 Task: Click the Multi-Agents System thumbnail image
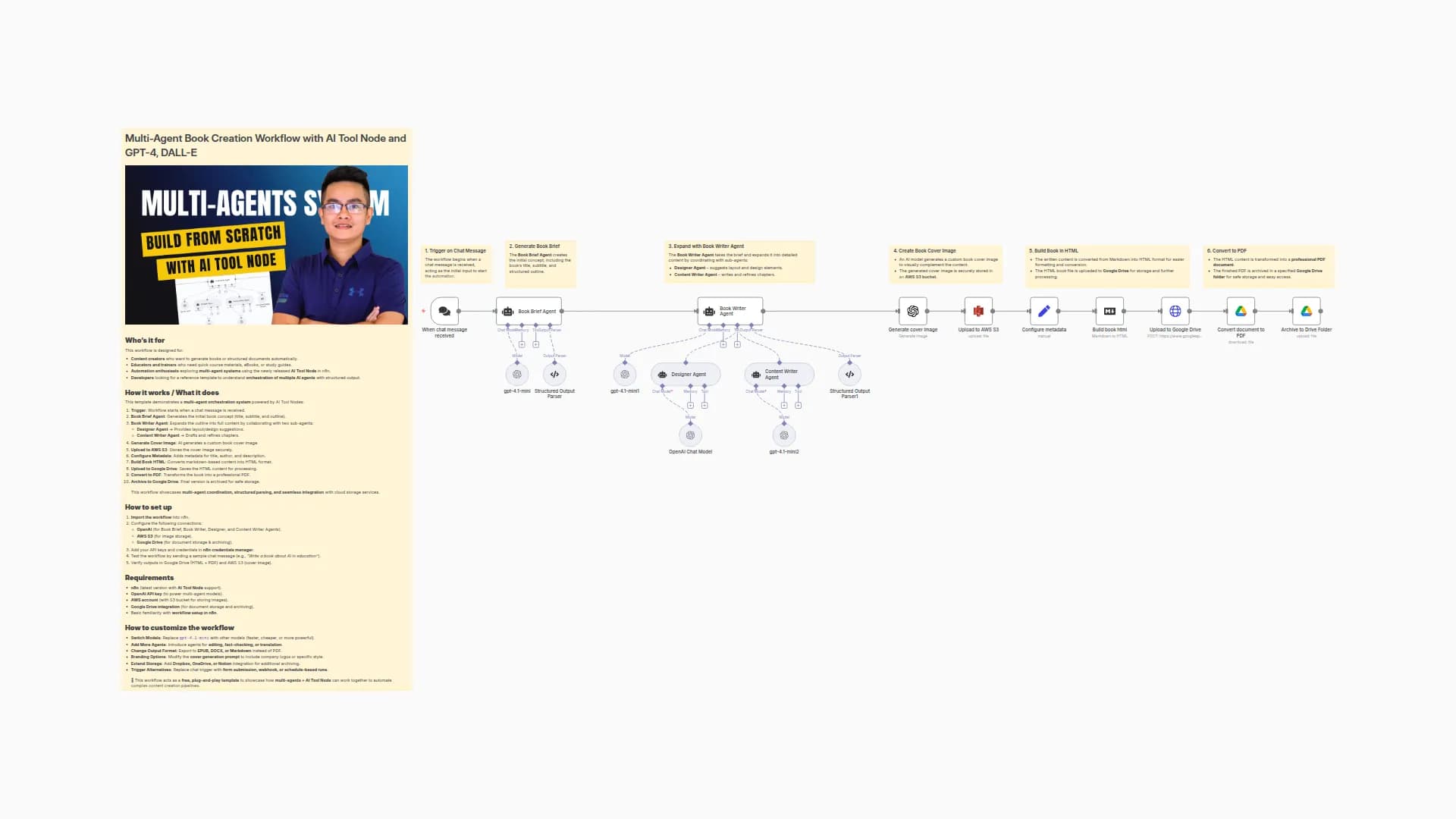tap(266, 244)
